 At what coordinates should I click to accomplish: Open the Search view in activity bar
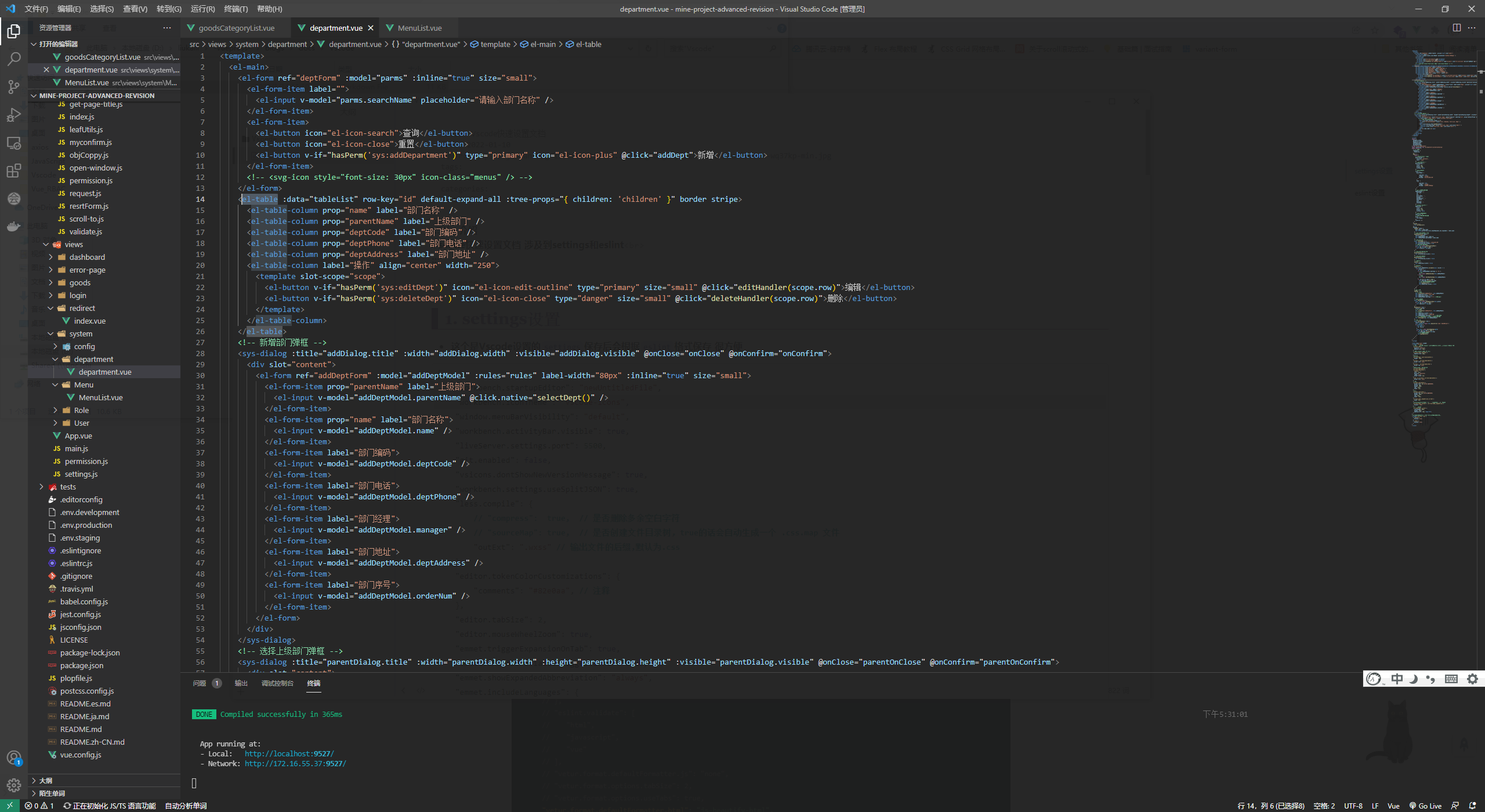pyautogui.click(x=14, y=59)
